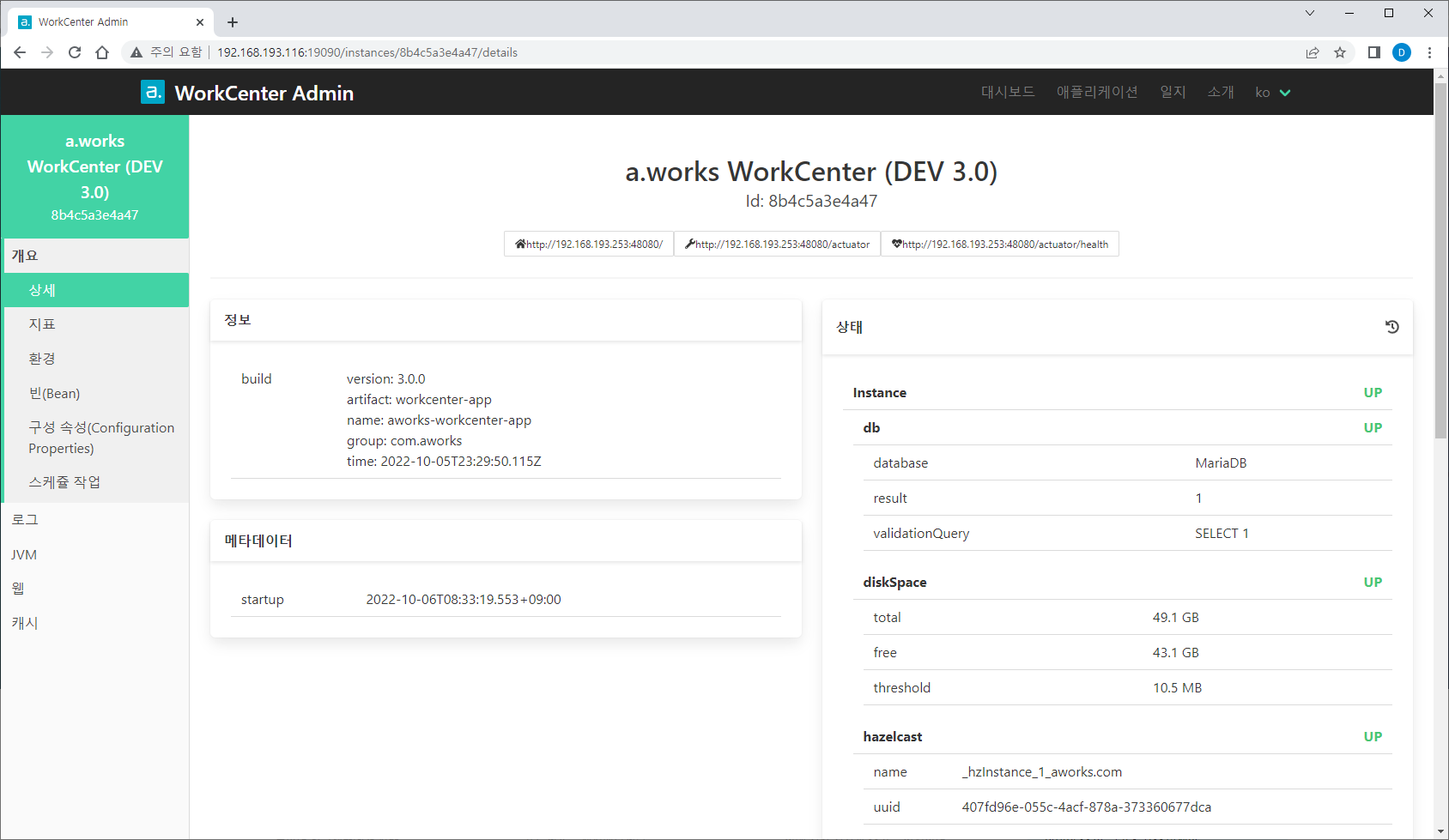The height and width of the screenshot is (840, 1449).
Task: Open the ko language dropdown
Action: pos(1273,93)
